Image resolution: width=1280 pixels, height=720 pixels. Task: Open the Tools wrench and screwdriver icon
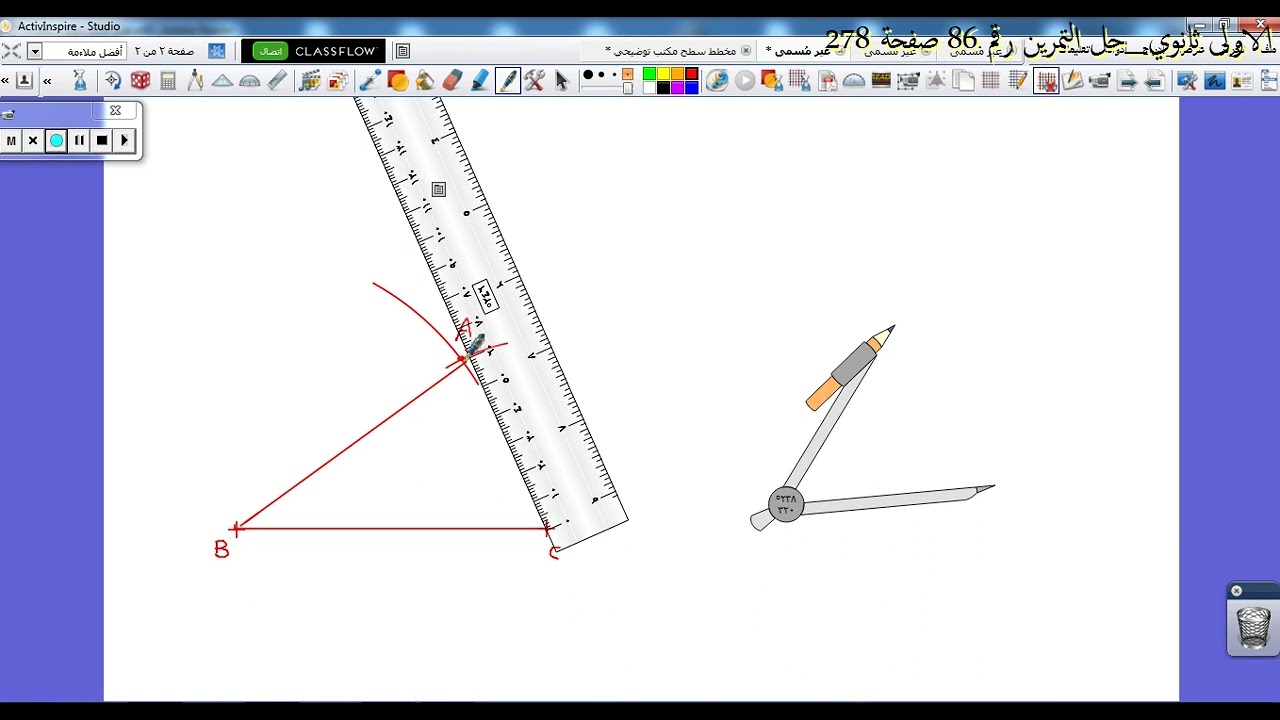click(534, 80)
